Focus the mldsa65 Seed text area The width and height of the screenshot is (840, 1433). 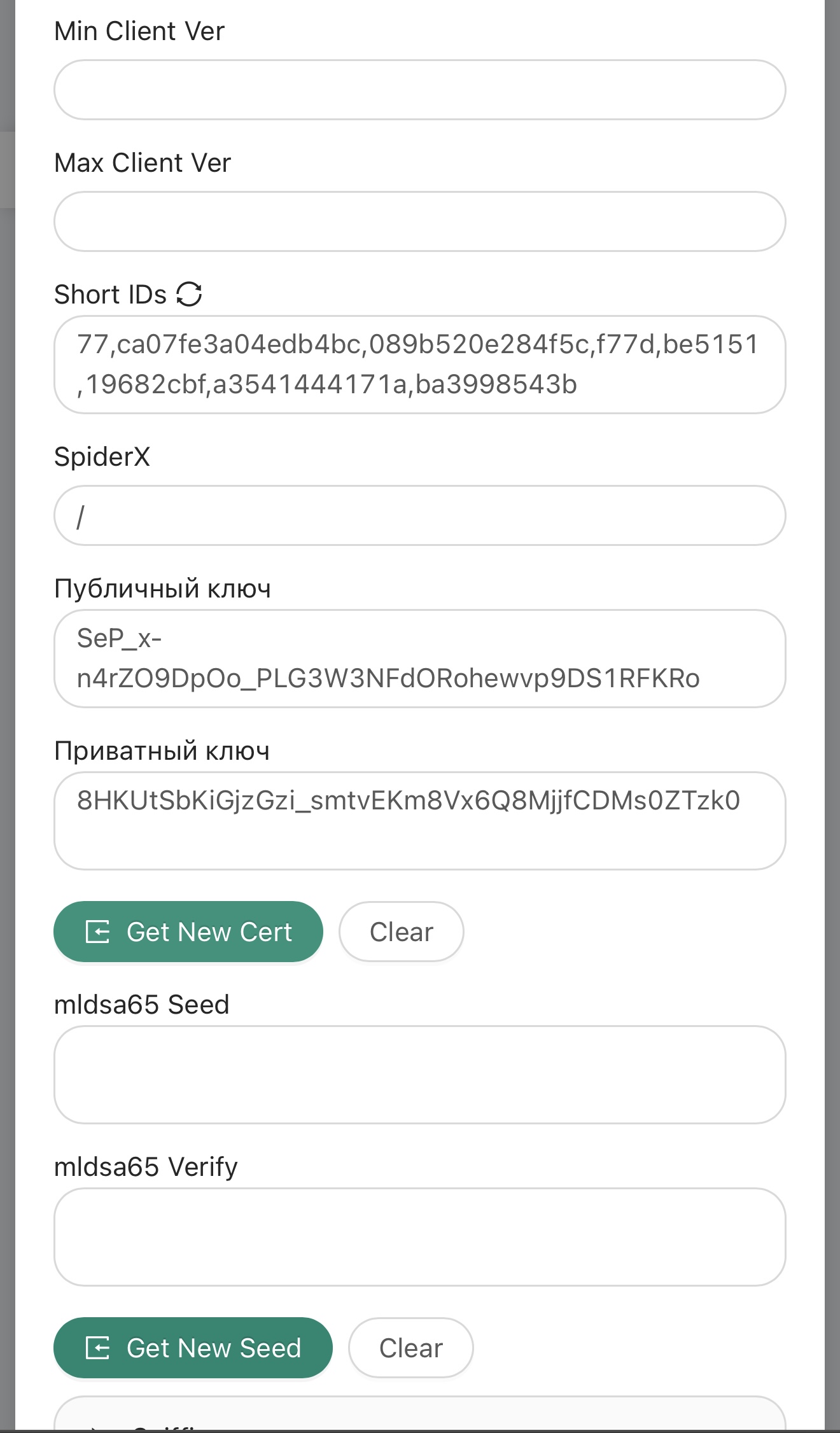coord(419,1075)
